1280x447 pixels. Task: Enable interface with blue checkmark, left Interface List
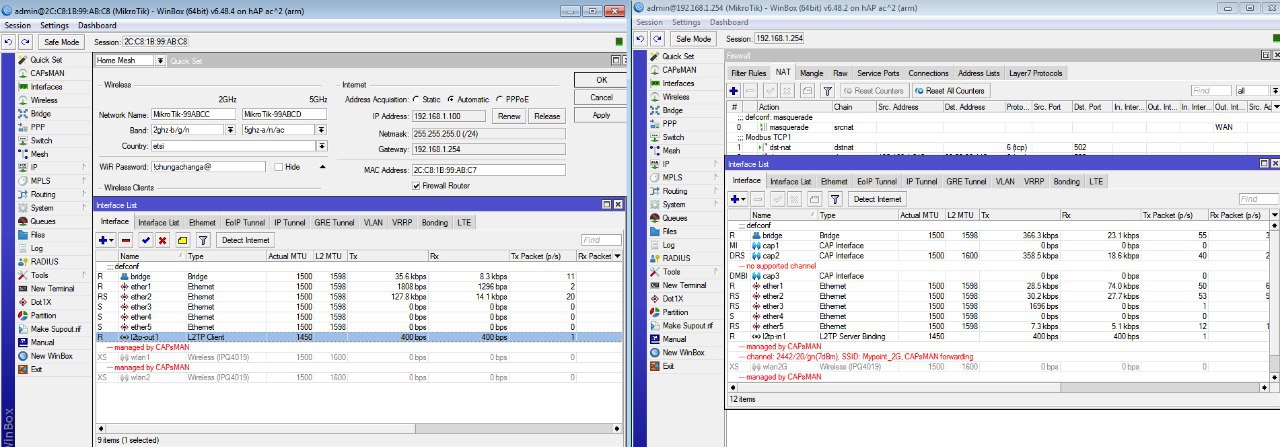pyautogui.click(x=145, y=240)
